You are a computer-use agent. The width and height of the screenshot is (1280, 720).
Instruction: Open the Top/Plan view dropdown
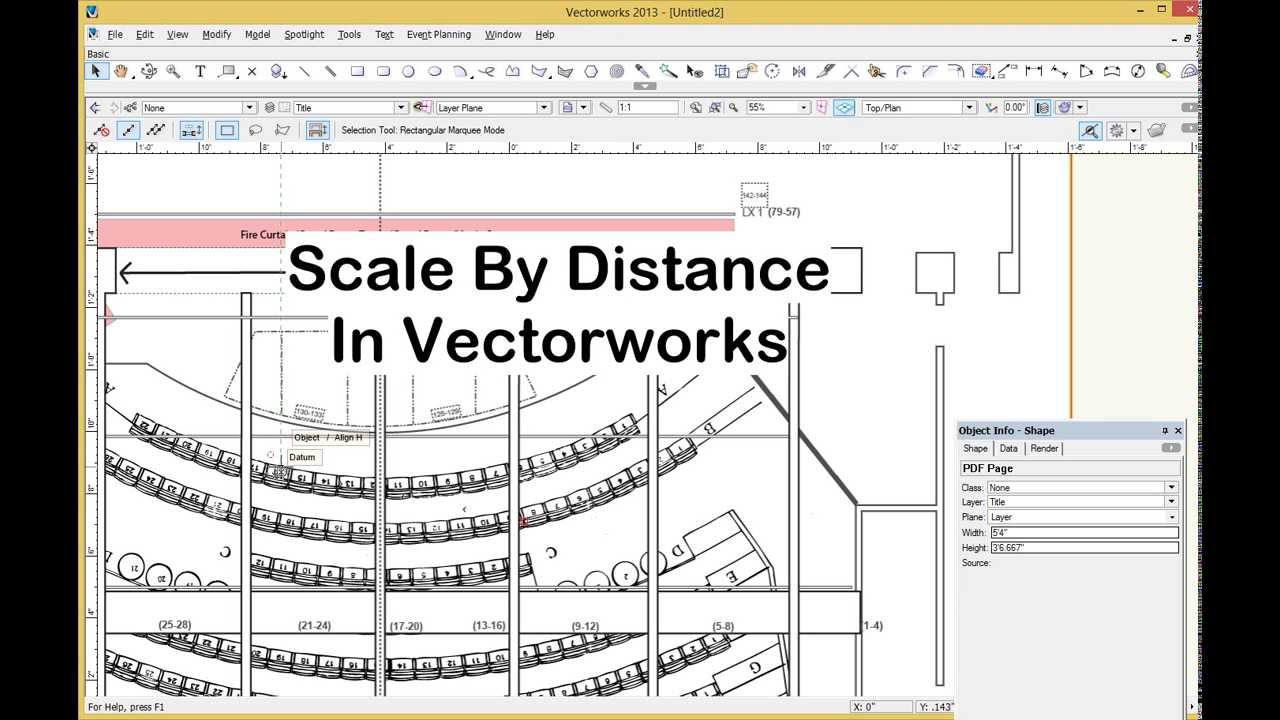click(x=919, y=107)
